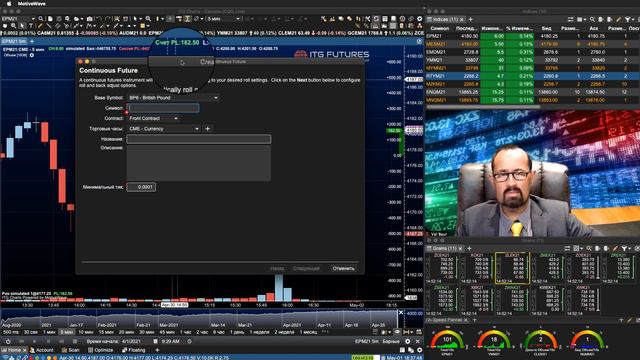Open the filter dropdown arrow in Indices toolbar
Screen dimensions: 640x360
click(633, 19)
